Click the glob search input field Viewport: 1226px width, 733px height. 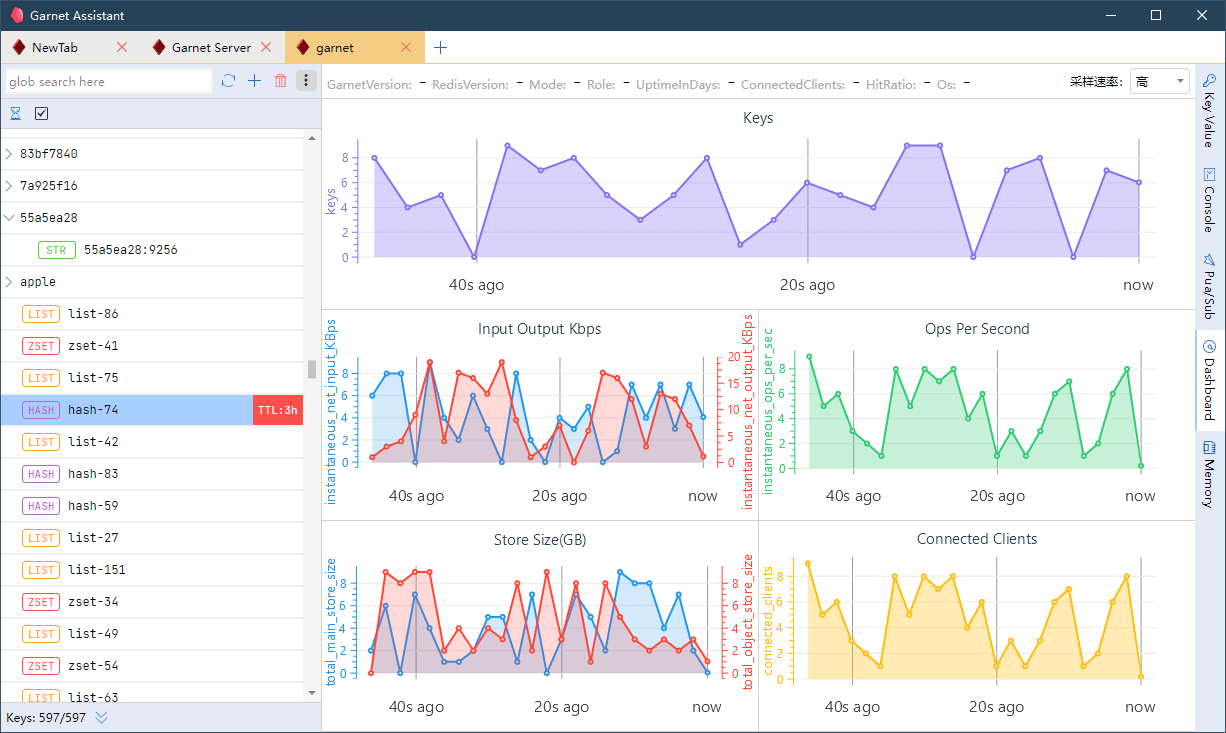[108, 82]
